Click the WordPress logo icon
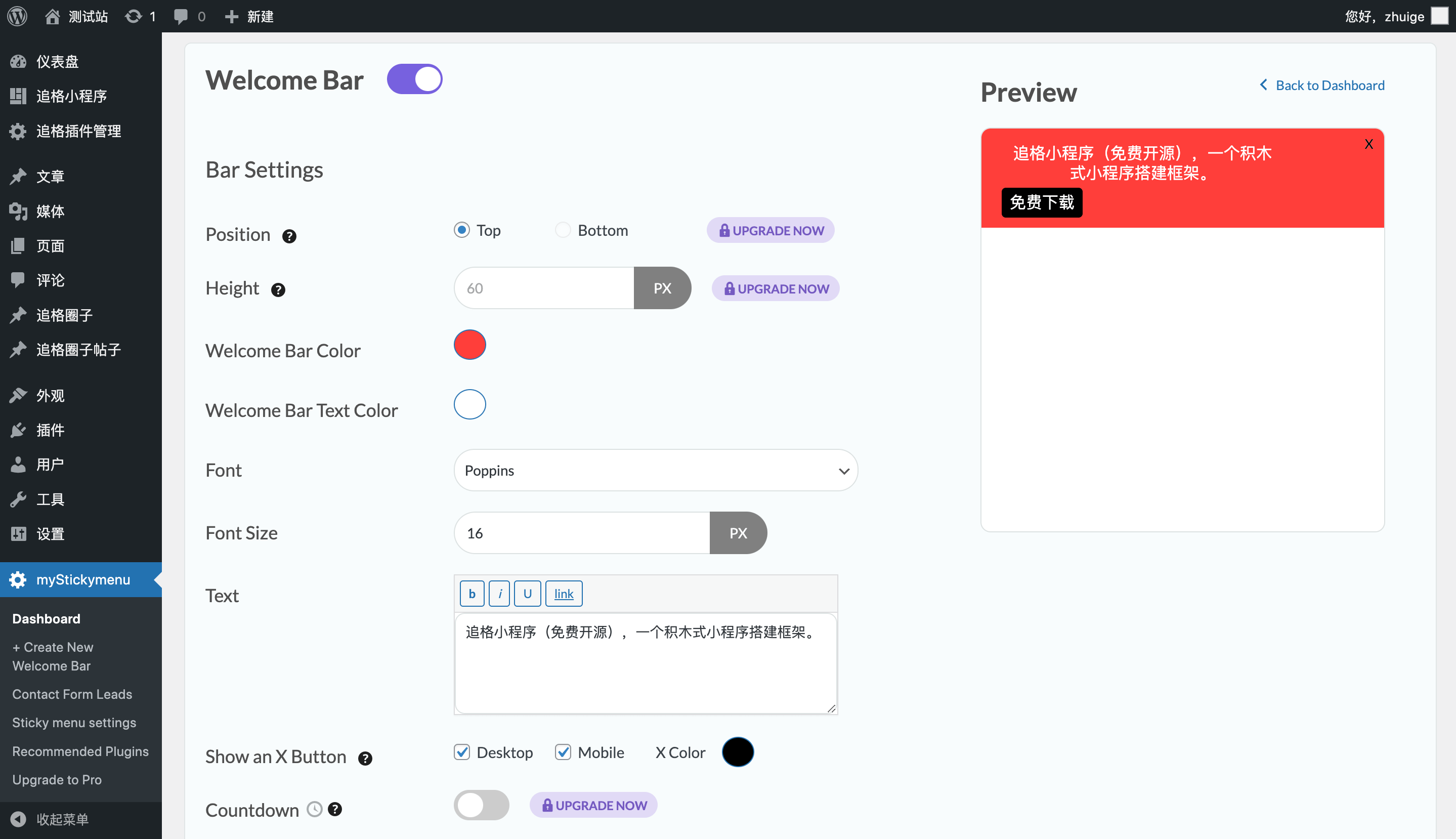Image resolution: width=1456 pixels, height=839 pixels. (17, 16)
